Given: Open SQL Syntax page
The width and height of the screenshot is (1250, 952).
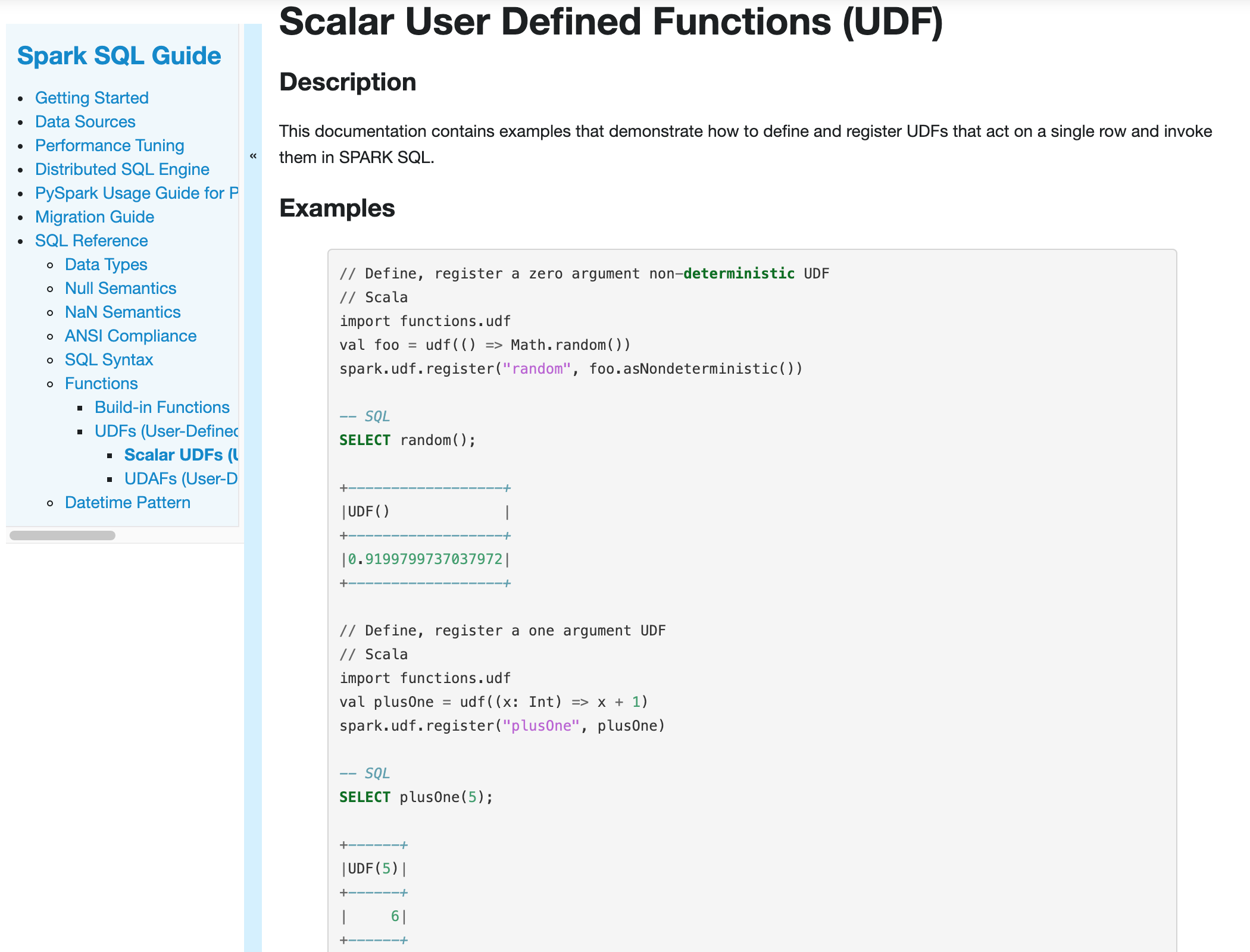Looking at the screenshot, I should pos(109,359).
